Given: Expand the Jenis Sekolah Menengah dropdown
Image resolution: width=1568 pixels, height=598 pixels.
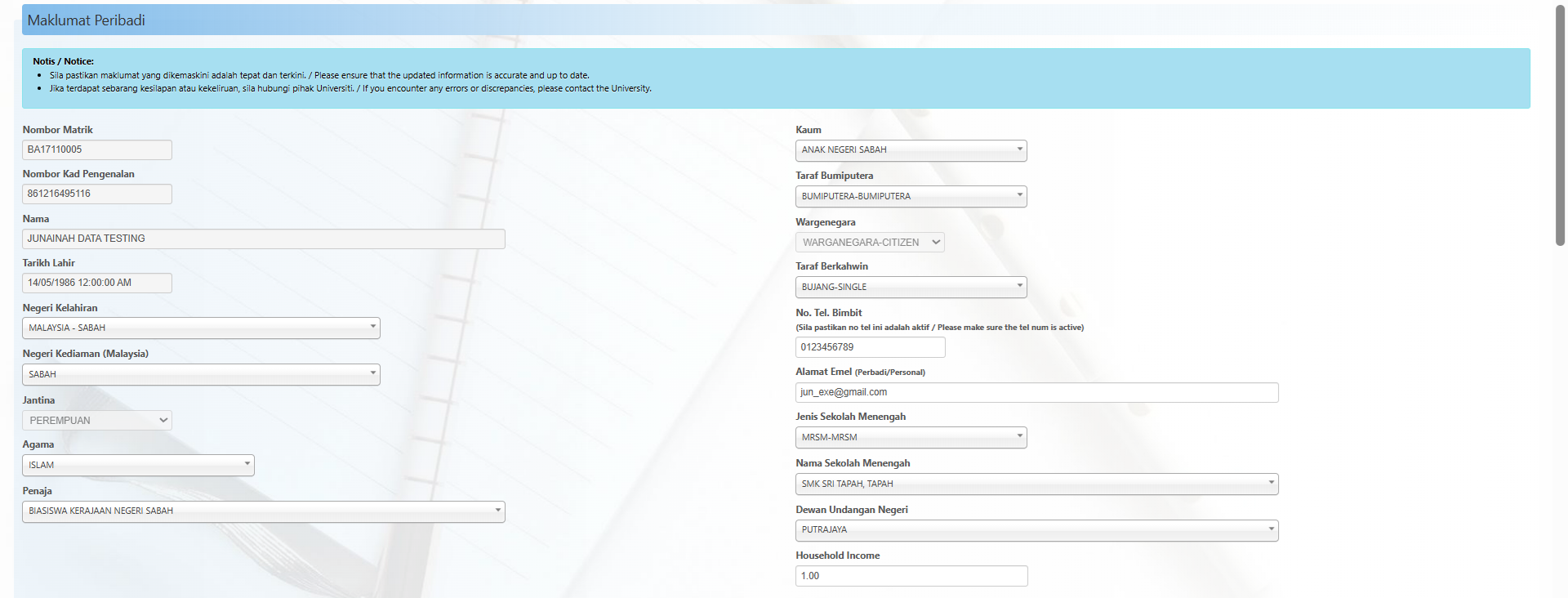Looking at the screenshot, I should [x=911, y=438].
